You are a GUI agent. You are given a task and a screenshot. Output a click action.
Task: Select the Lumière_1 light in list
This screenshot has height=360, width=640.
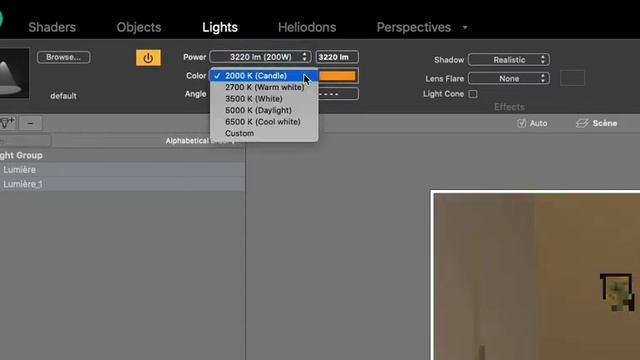pyautogui.click(x=122, y=184)
